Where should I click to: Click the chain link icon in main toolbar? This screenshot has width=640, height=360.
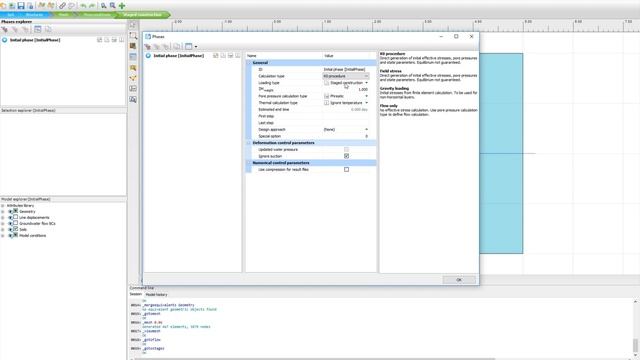(x=62, y=6)
